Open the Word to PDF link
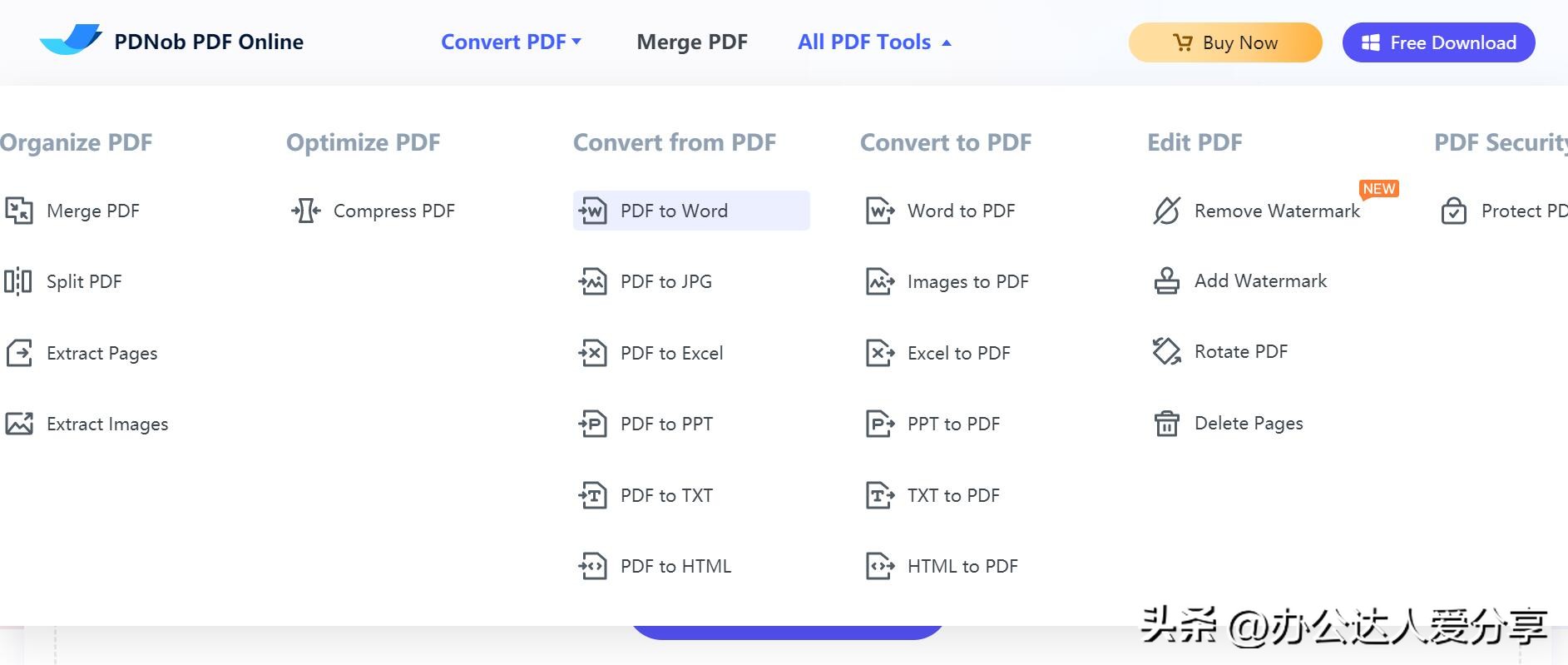This screenshot has height=665, width=1568. click(961, 211)
